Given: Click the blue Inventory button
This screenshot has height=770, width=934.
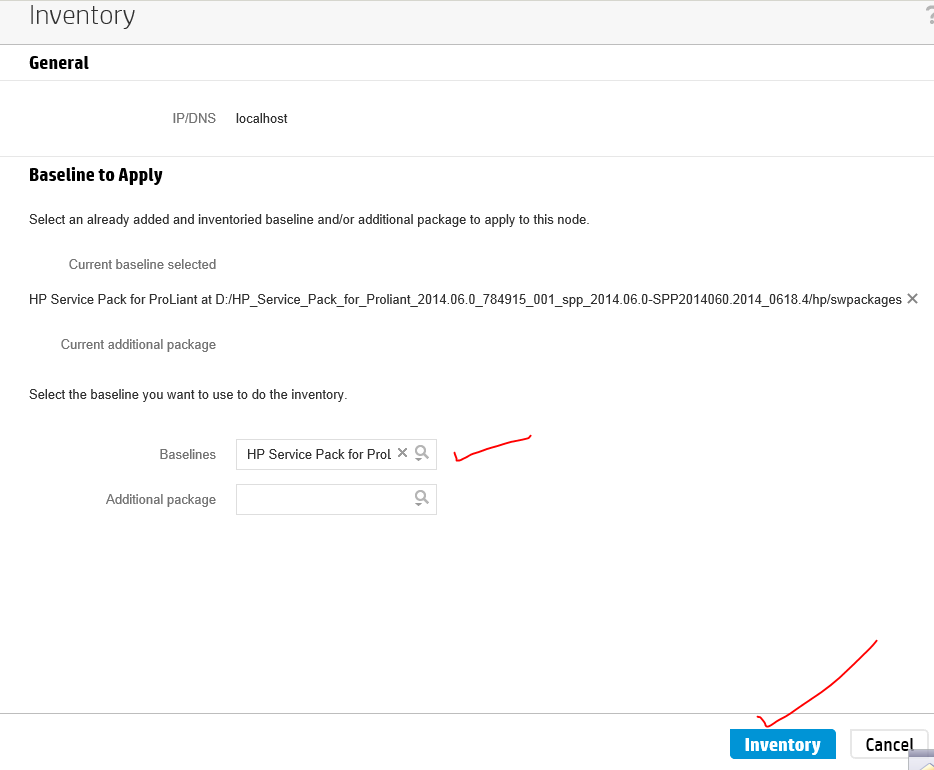Looking at the screenshot, I should 782,744.
